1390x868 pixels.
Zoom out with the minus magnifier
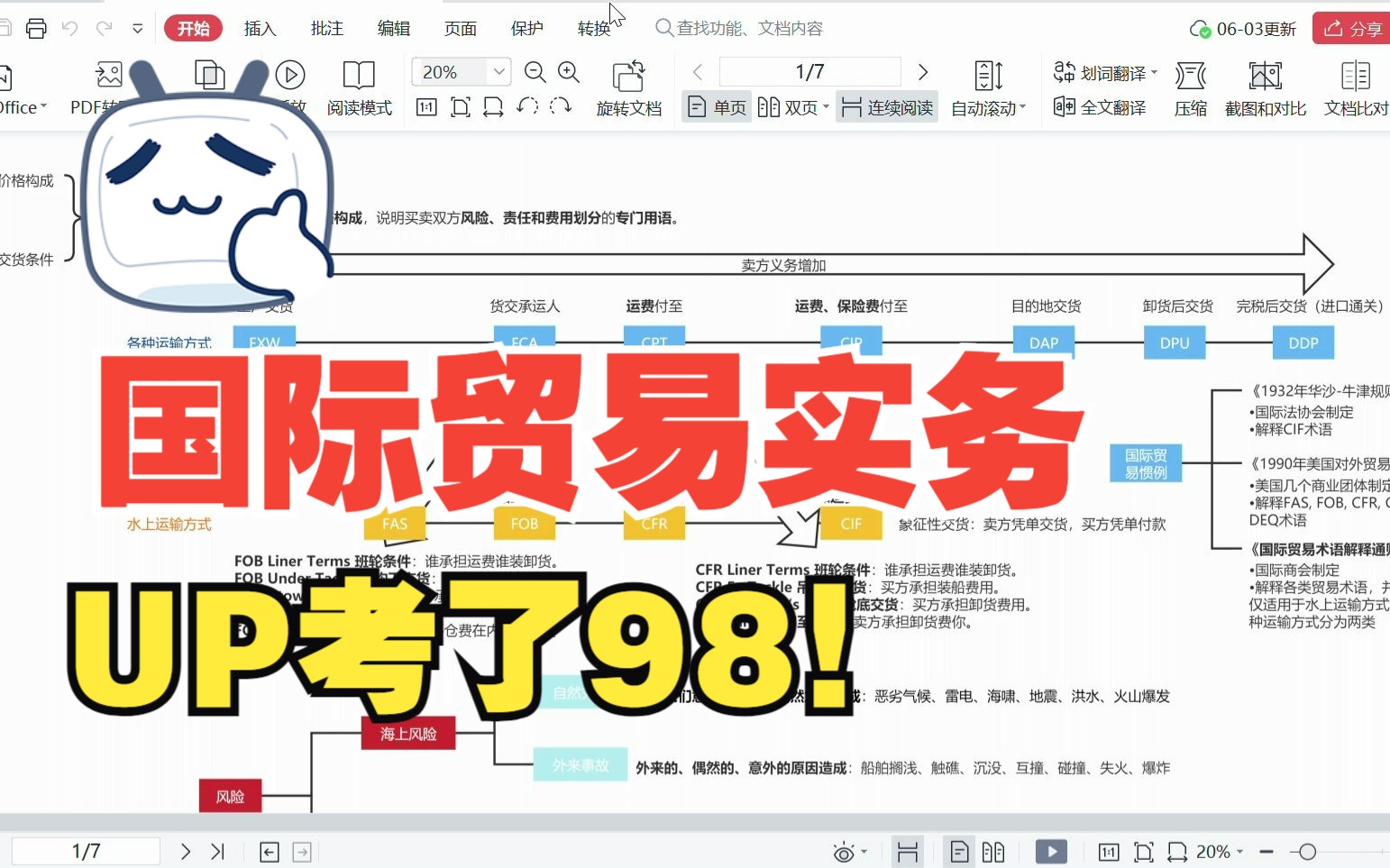[535, 72]
